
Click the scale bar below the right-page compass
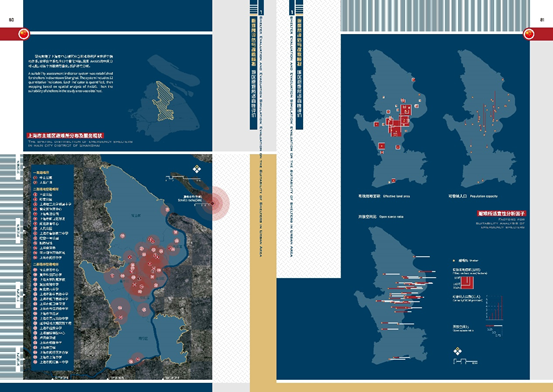point(465,361)
